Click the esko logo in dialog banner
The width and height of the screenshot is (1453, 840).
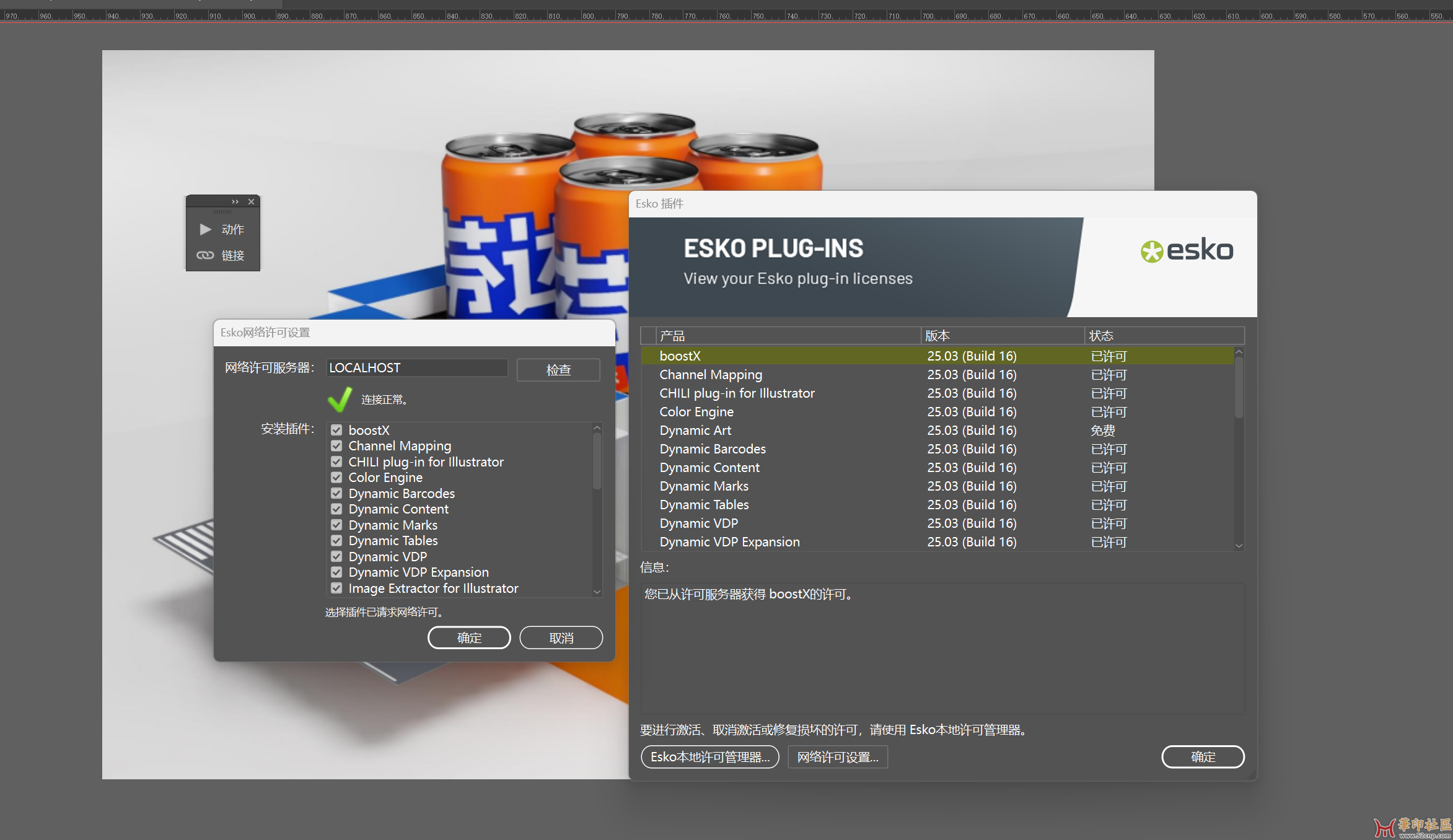click(x=1187, y=250)
